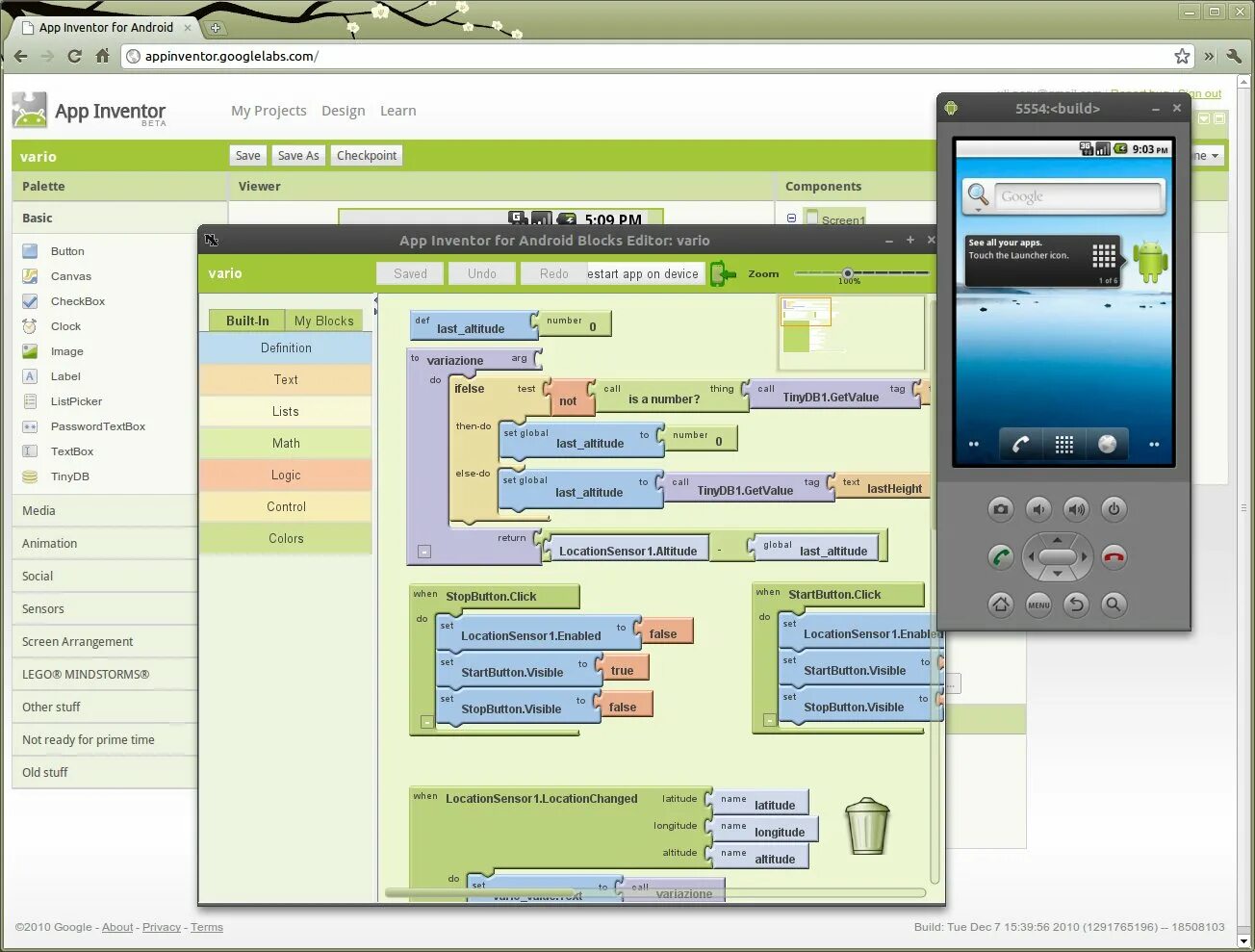Screen dimensions: 1255x952
Task: Expand the Screen Arrangement palette section
Action: [105, 642]
